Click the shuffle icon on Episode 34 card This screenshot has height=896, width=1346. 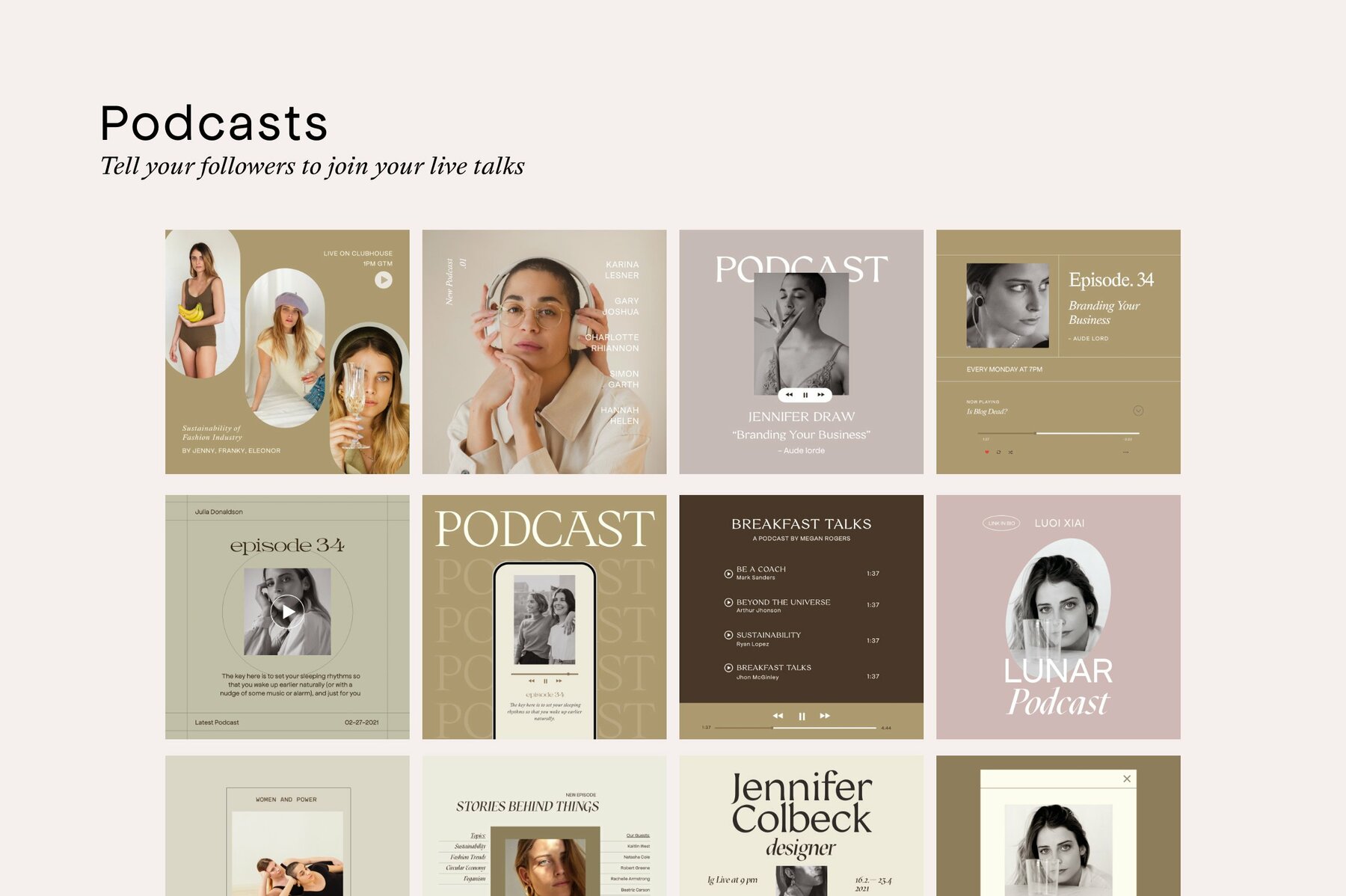tap(1010, 452)
